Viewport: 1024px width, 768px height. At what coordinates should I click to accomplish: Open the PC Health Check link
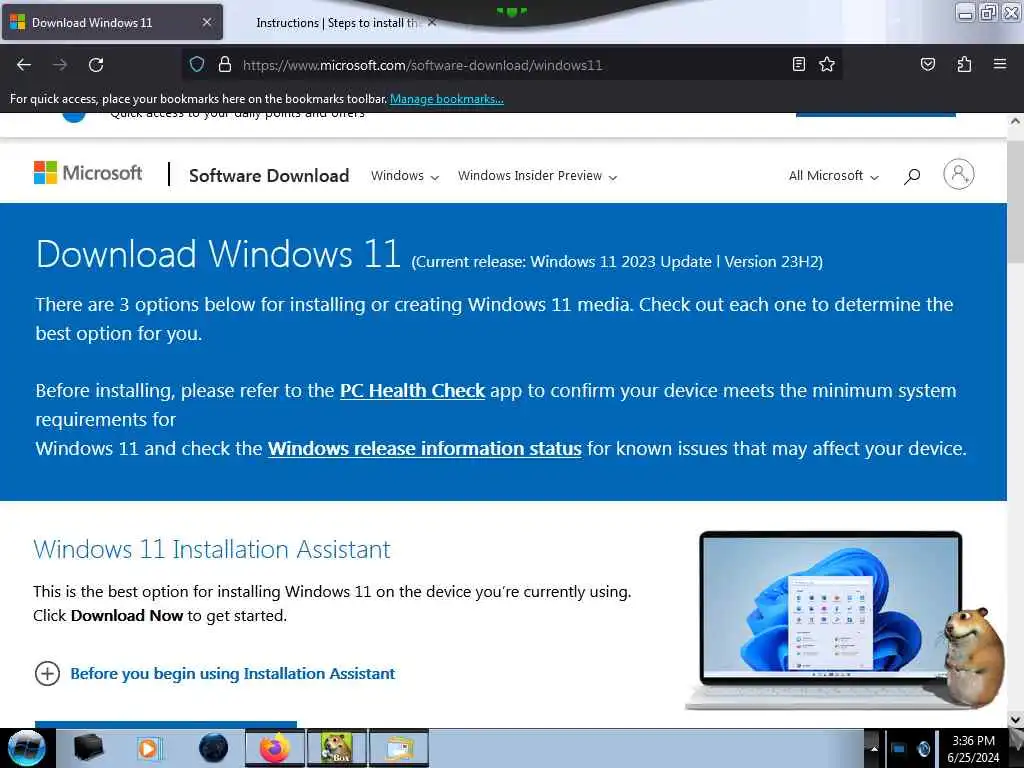412,391
